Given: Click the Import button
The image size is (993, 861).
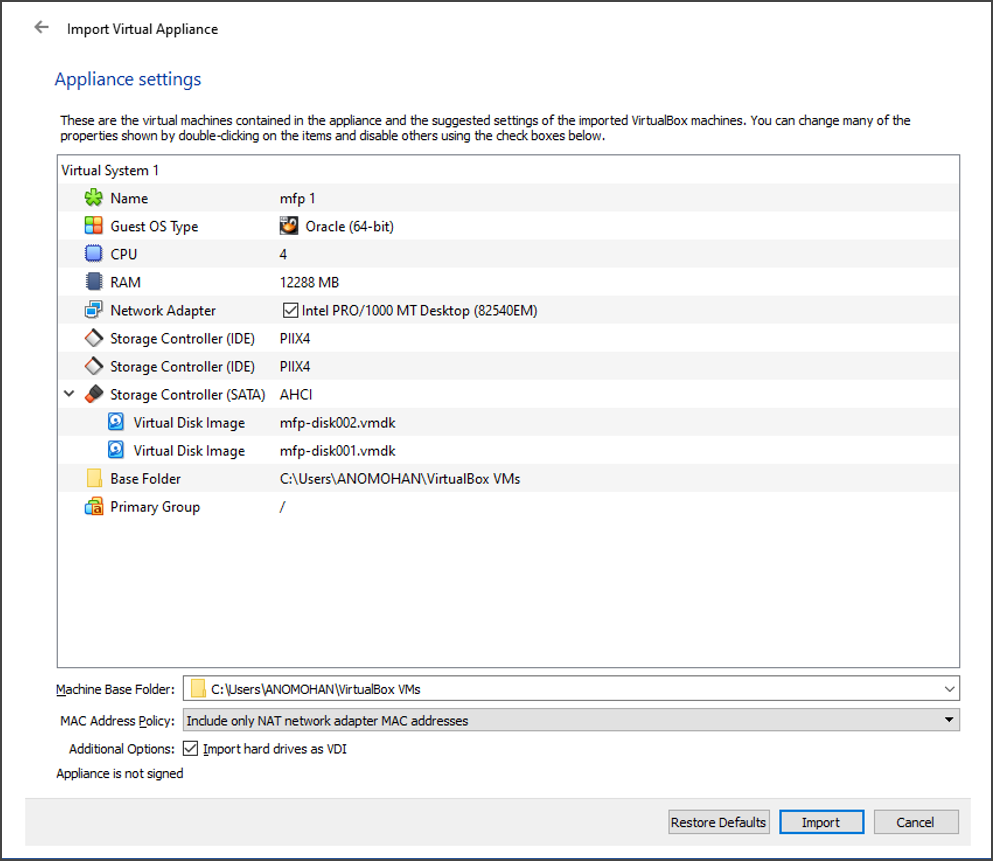Looking at the screenshot, I should [x=821, y=821].
